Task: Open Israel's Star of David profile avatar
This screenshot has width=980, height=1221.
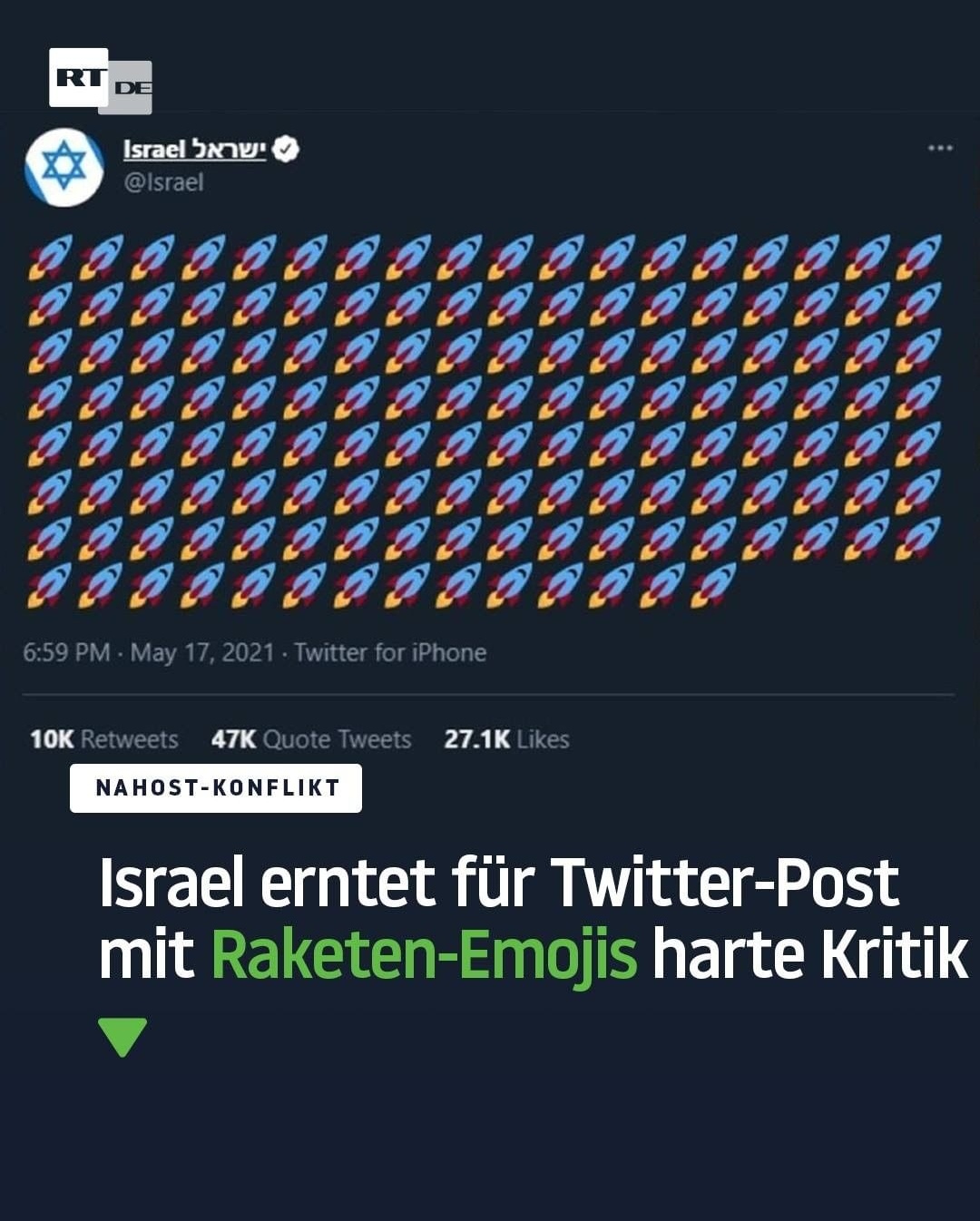Action: (x=64, y=168)
